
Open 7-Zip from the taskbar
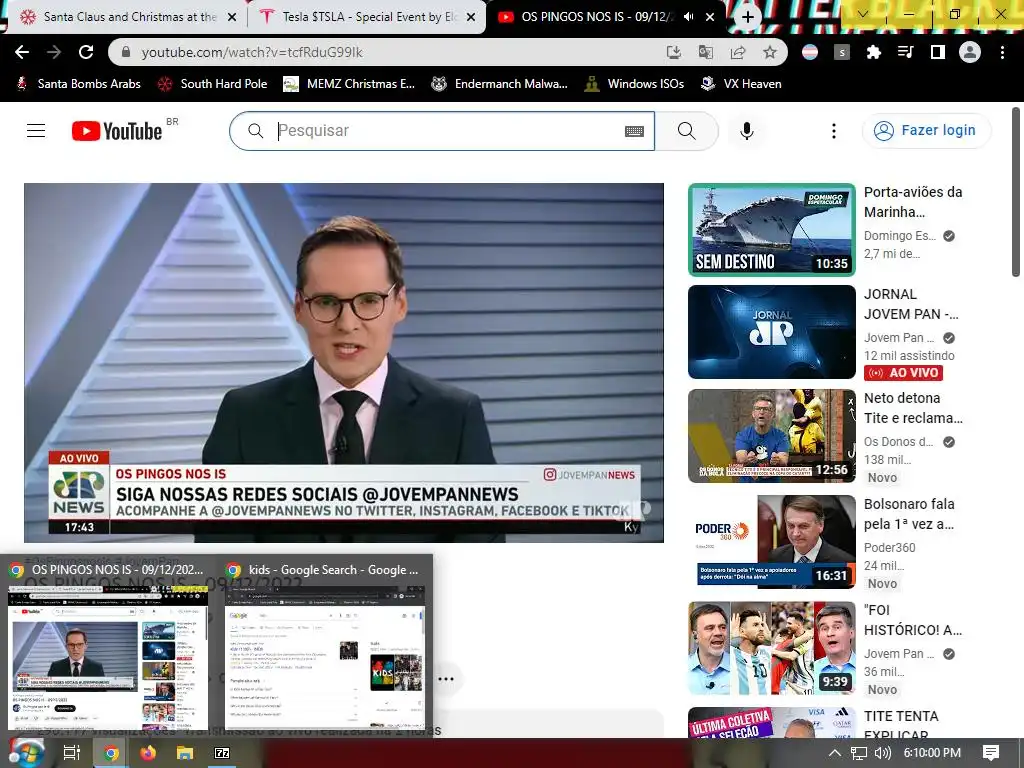coord(222,753)
